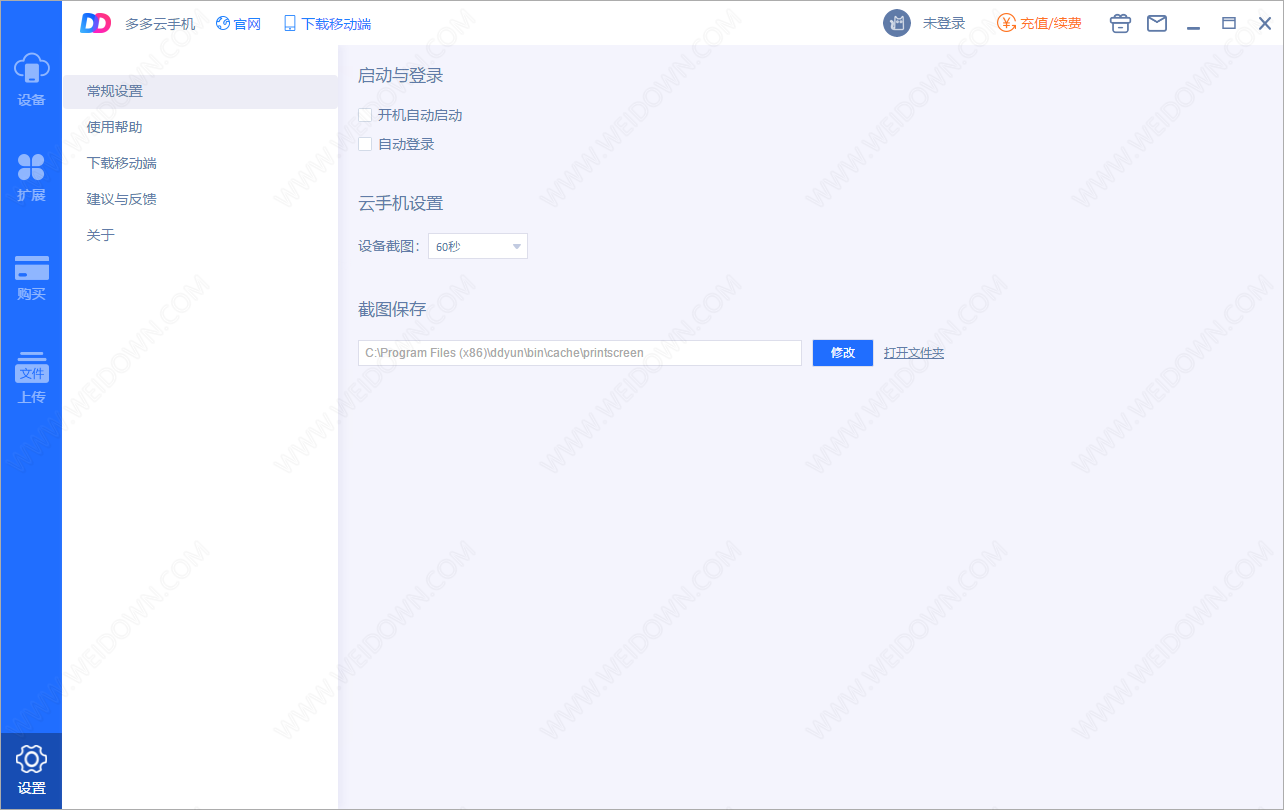Screen dimensions: 1284x810
Task: Maximize the window
Action: (1229, 23)
